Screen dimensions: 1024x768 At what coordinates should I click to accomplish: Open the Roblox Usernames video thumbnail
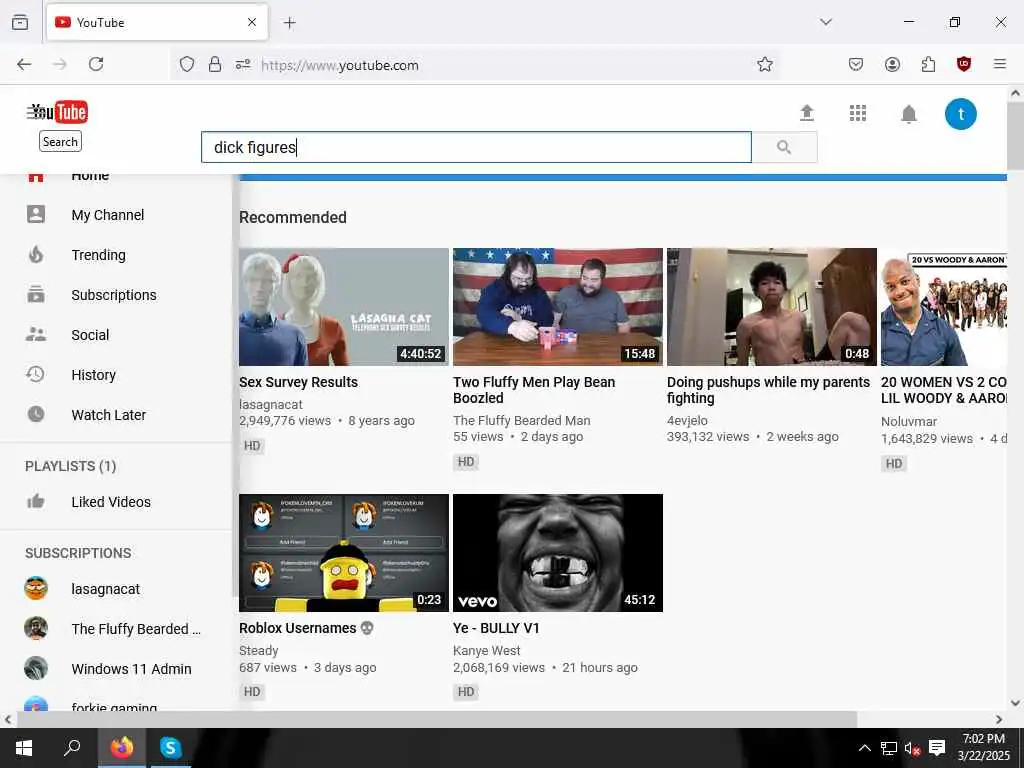coord(344,553)
